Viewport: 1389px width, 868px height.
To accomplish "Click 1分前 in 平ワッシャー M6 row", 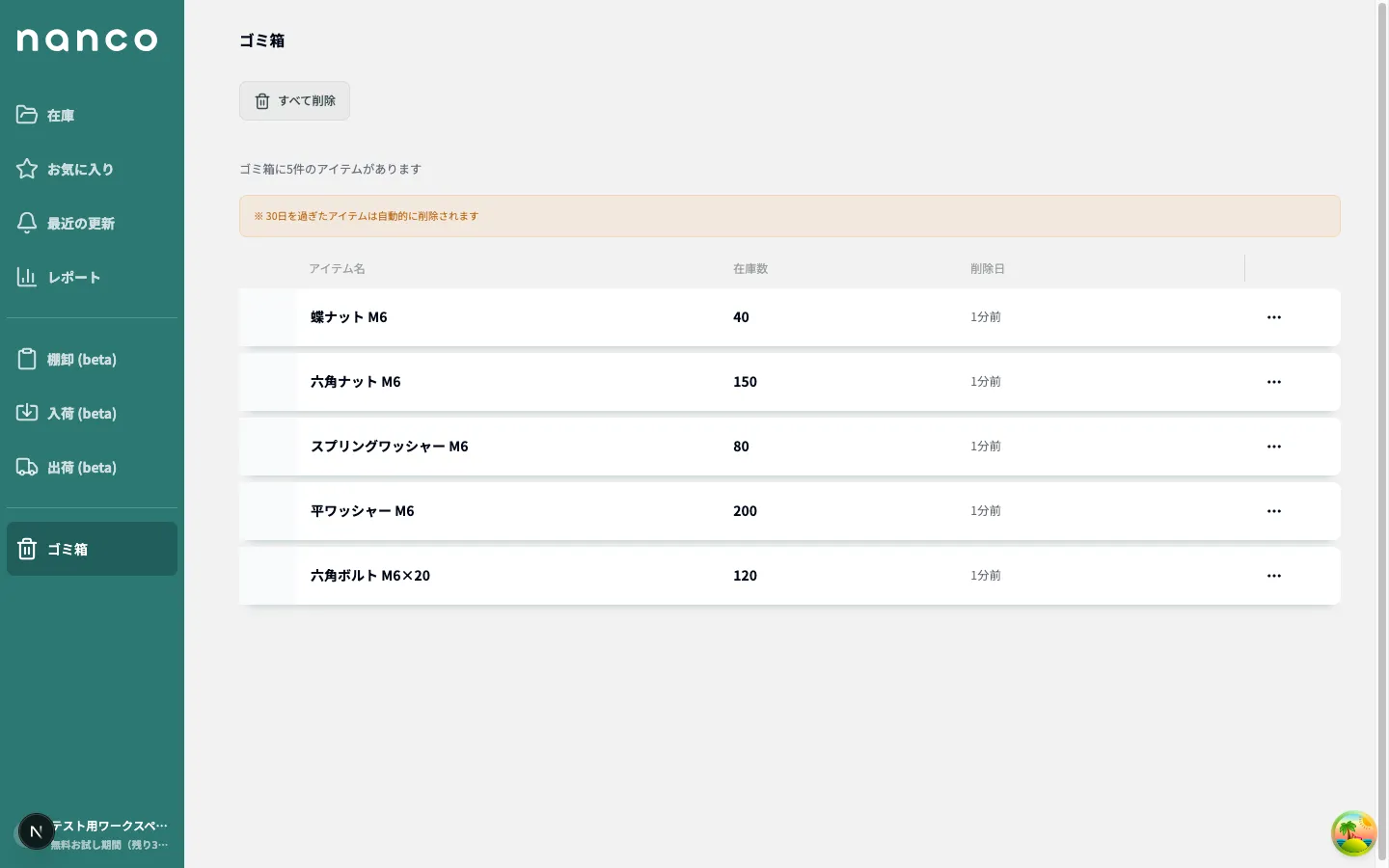I will coord(986,511).
